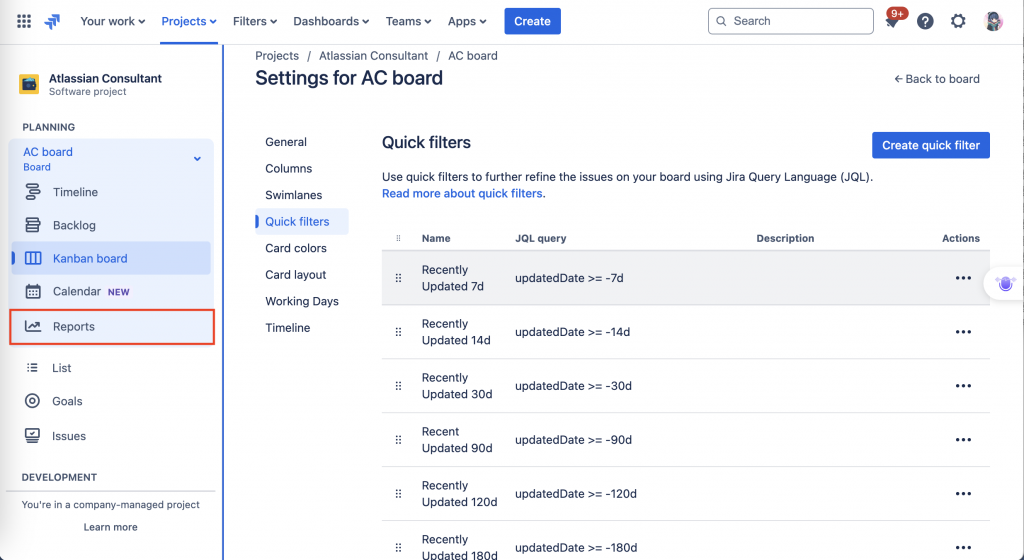The width and height of the screenshot is (1024, 560).
Task: Click the Back to board link
Action: point(937,79)
